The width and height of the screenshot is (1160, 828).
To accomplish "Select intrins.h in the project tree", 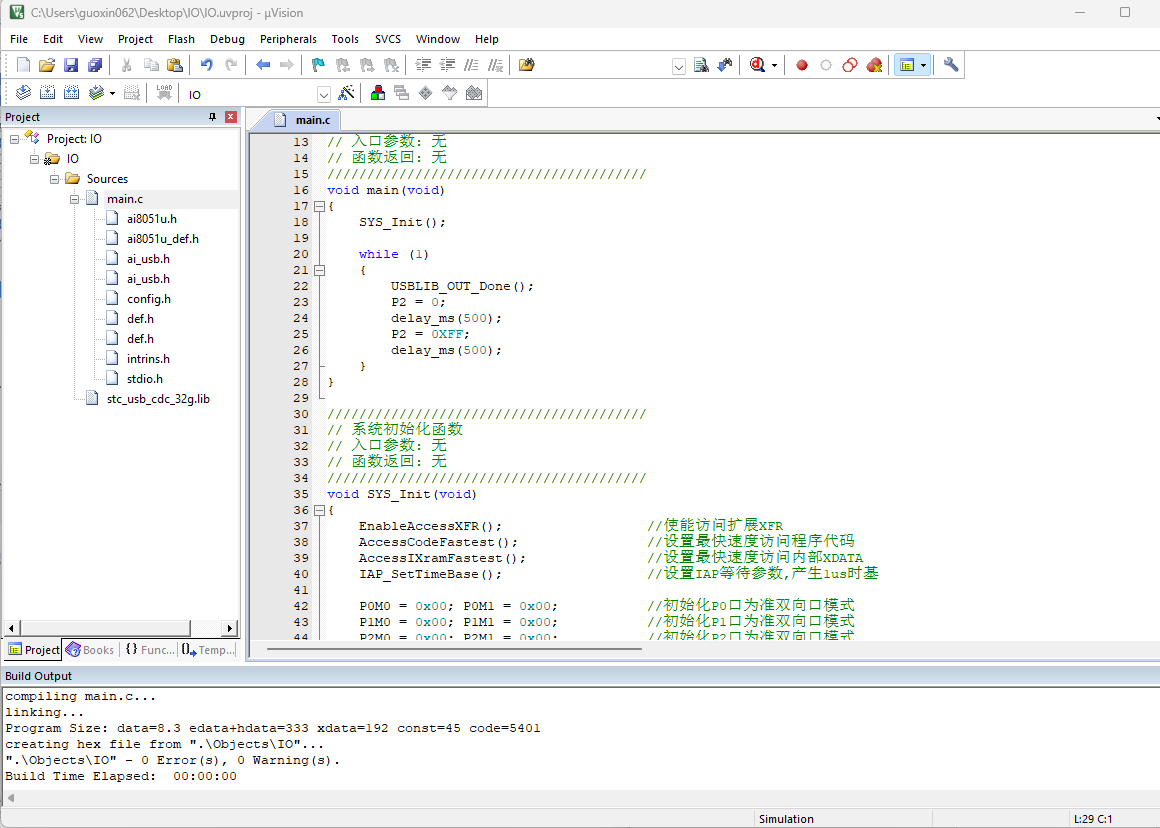I will tap(148, 359).
